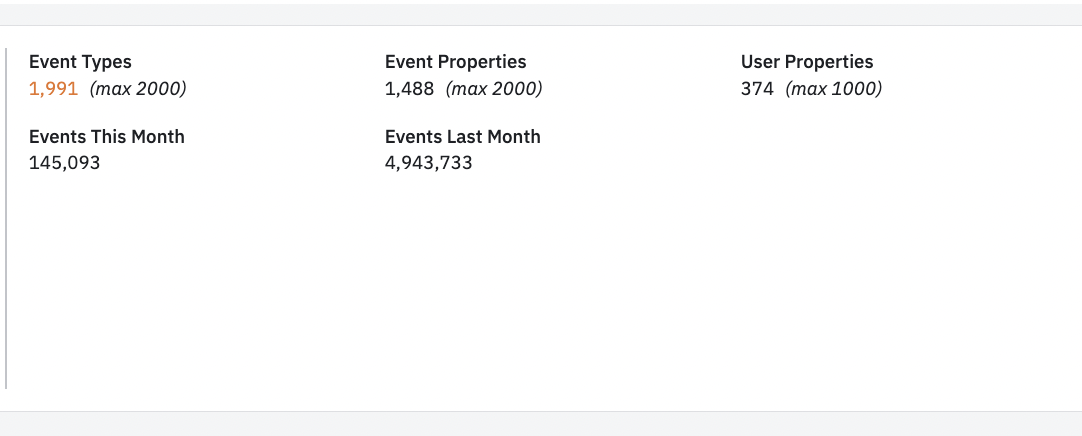Click the Event Properties heading
Image resolution: width=1082 pixels, height=436 pixels.
(455, 62)
